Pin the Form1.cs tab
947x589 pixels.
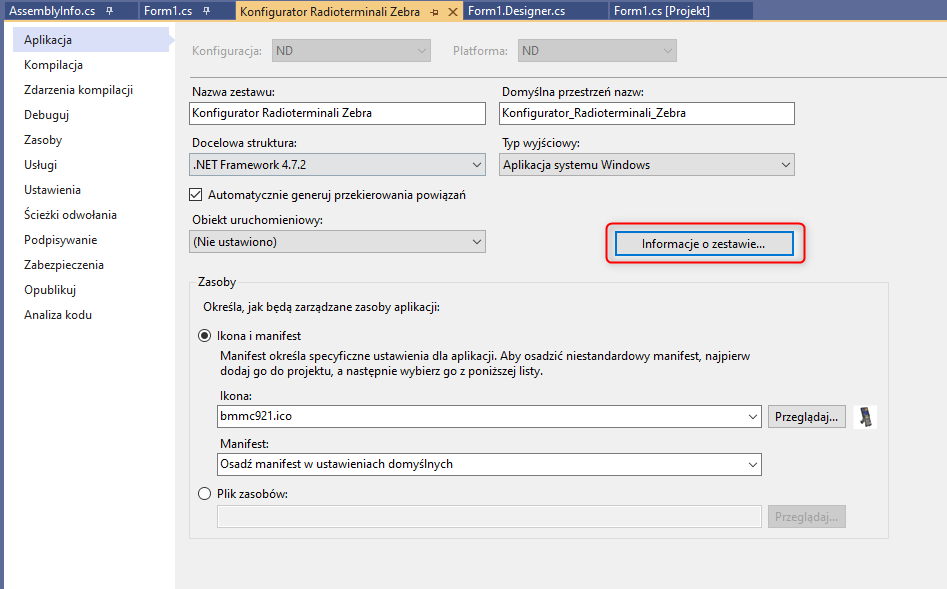206,11
